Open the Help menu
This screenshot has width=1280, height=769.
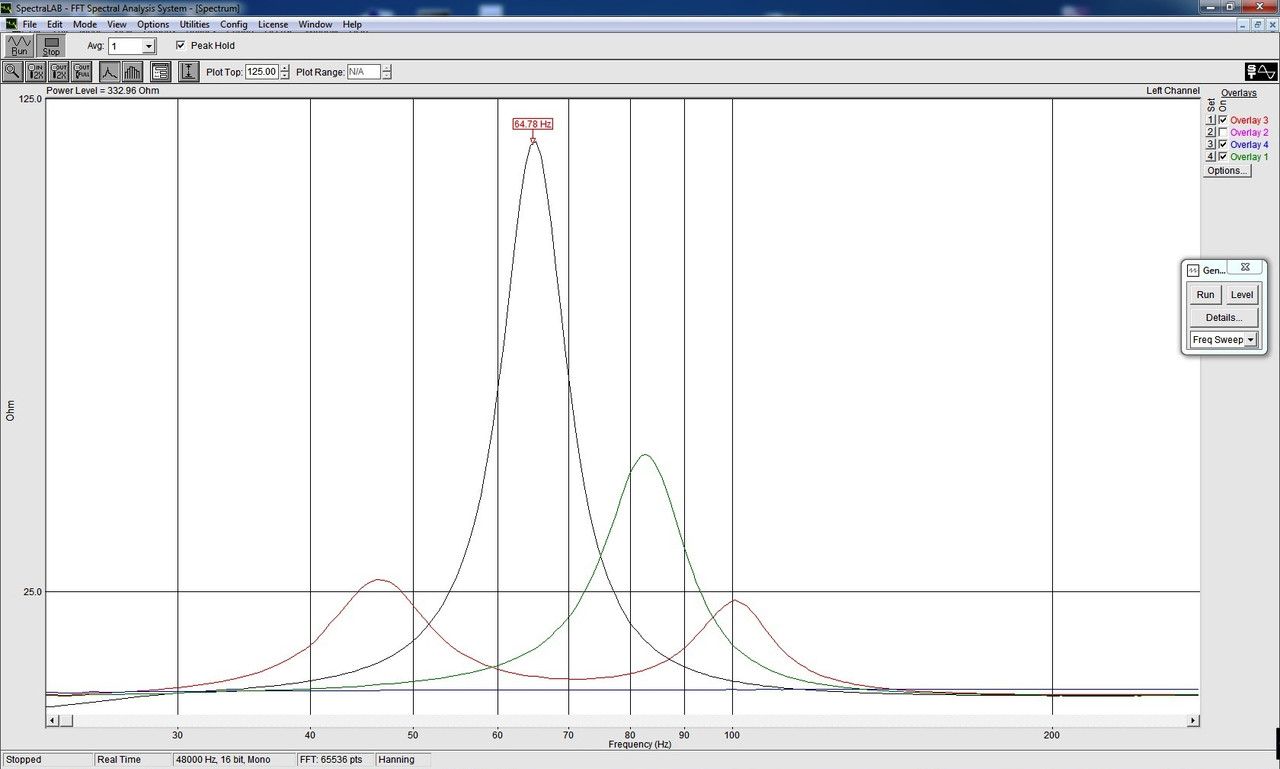tap(352, 24)
